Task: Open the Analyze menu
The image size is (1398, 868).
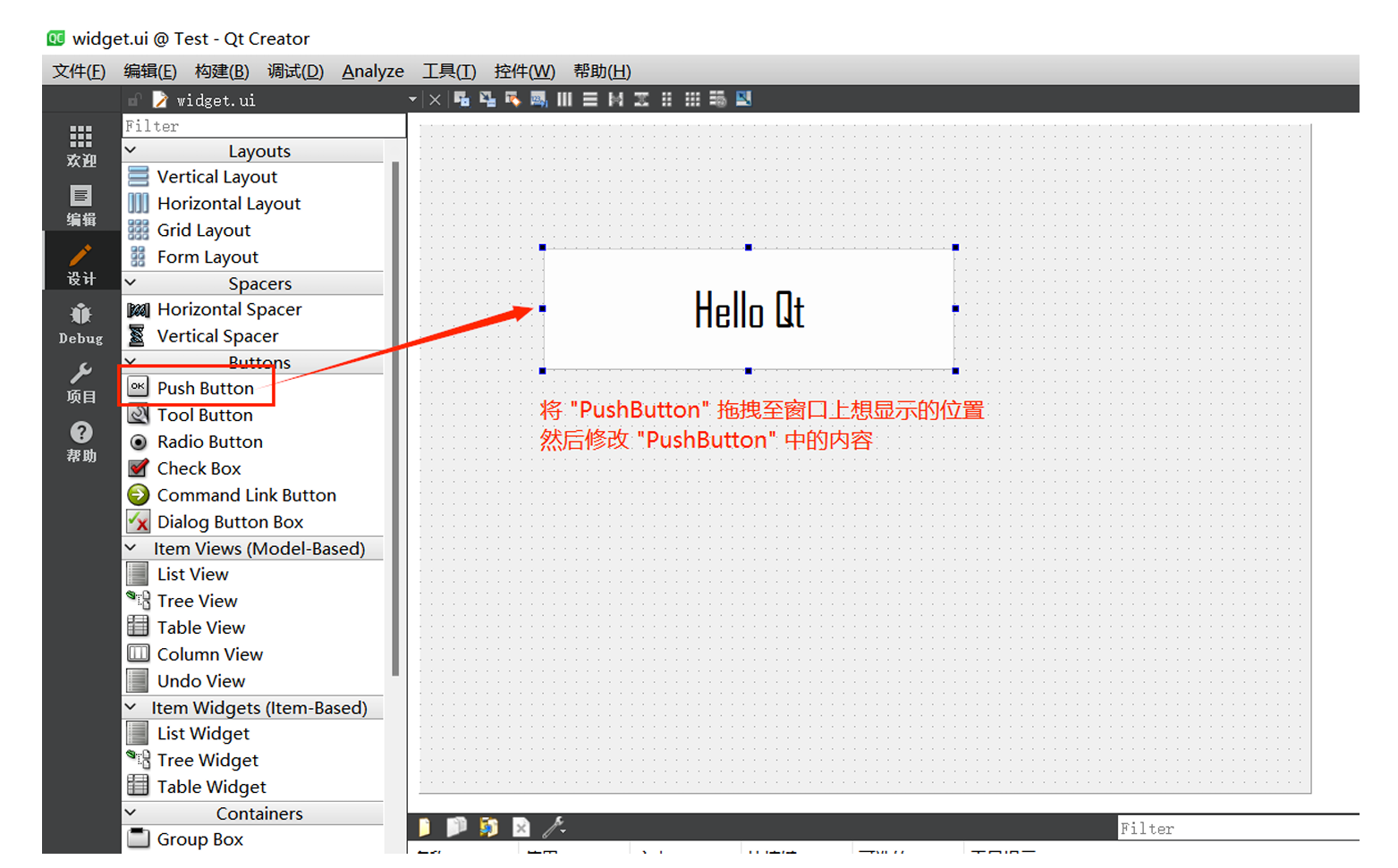Action: coord(373,71)
